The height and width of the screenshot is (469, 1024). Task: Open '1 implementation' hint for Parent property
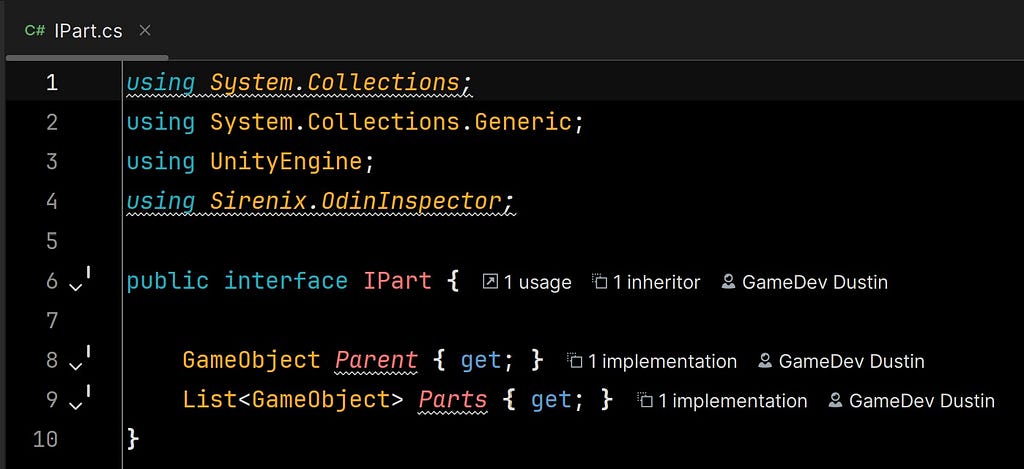pyautogui.click(x=652, y=361)
